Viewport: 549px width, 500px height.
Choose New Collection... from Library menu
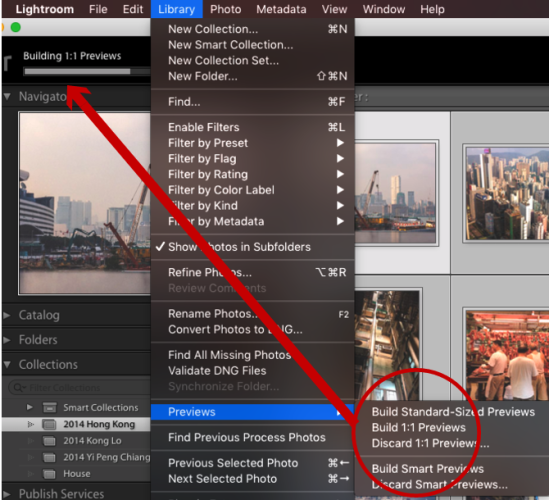[x=252, y=29]
